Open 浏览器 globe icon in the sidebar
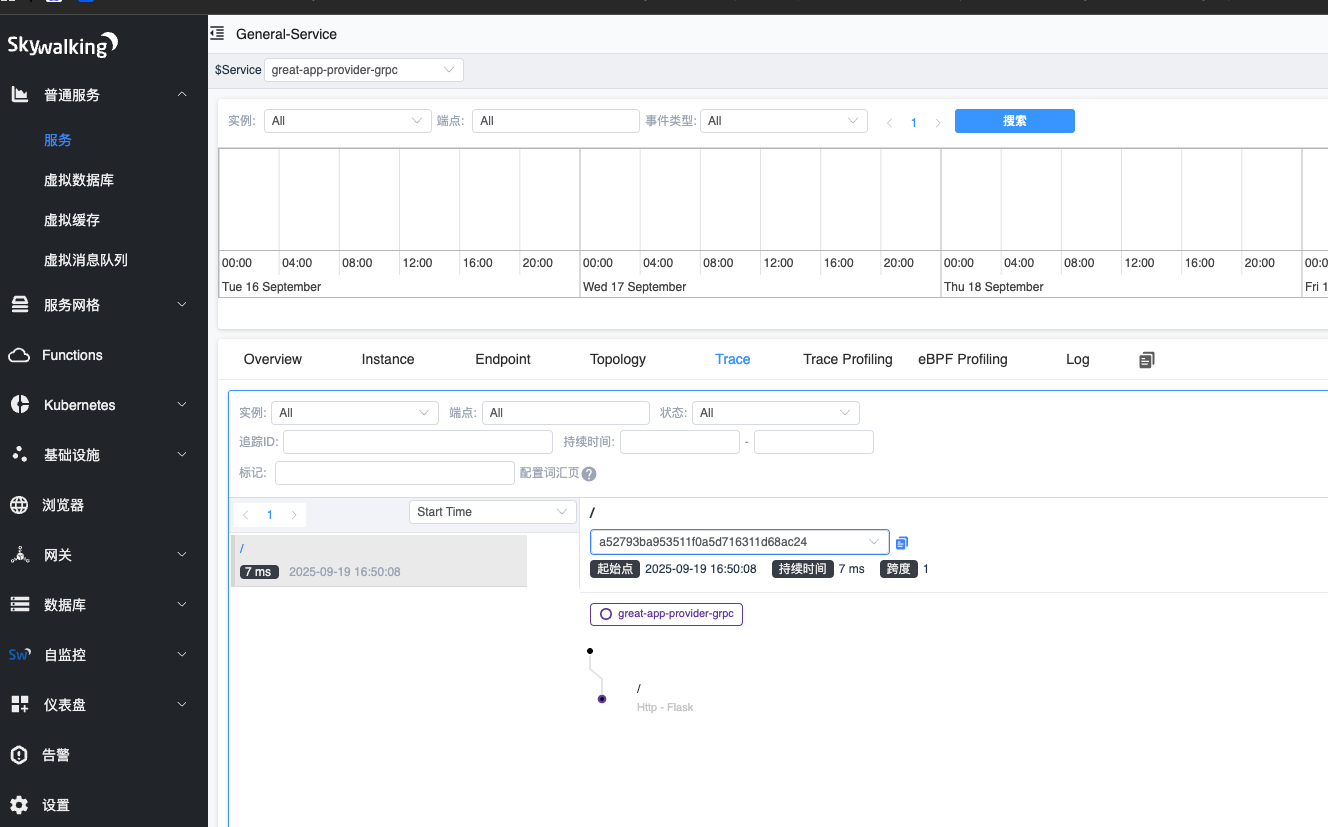Image resolution: width=1328 pixels, height=827 pixels. [19, 505]
